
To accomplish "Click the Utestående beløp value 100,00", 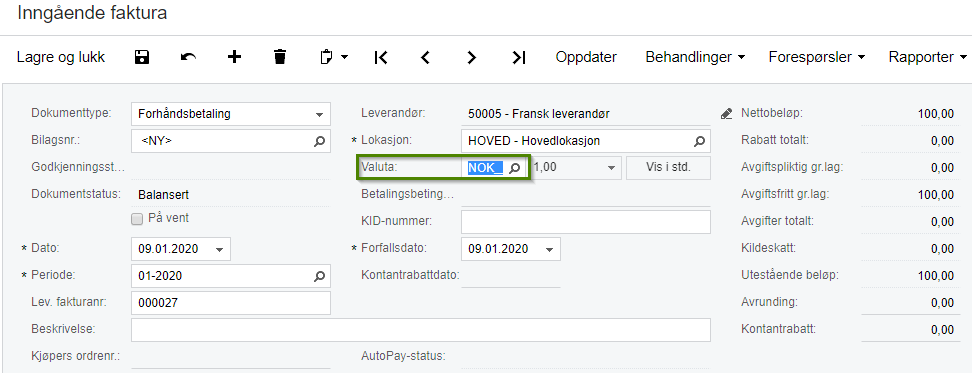I will pos(936,276).
